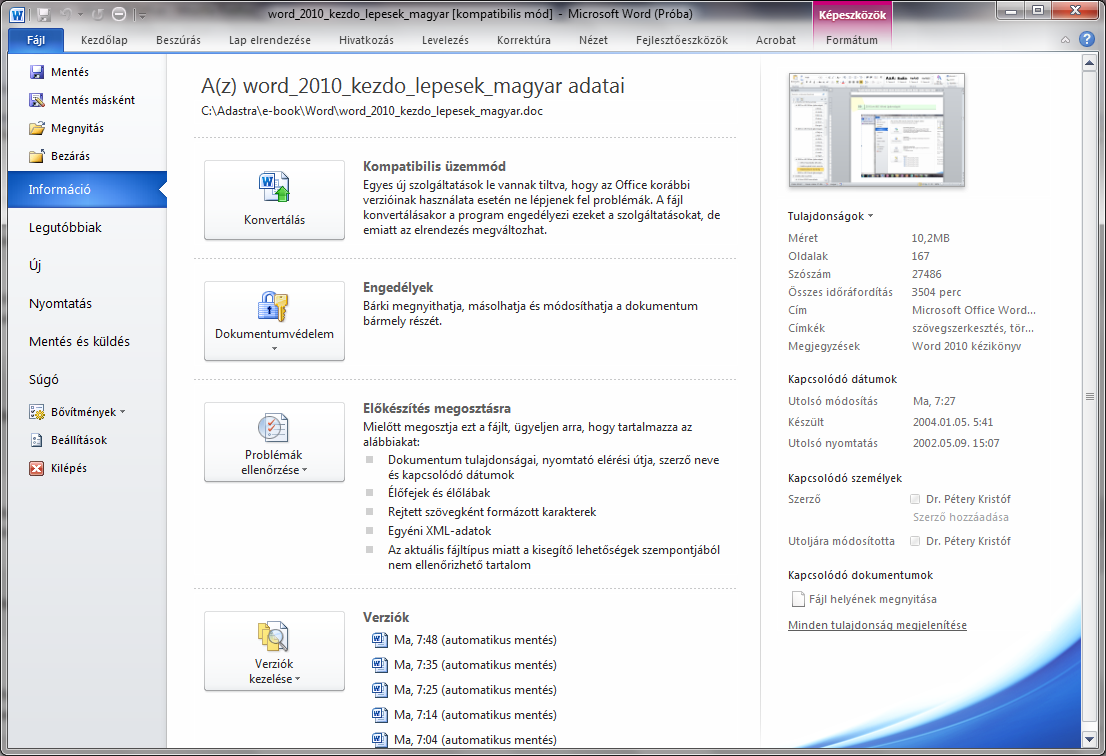Click the Word icon beside Ma, 7:48 version
1106x756 pixels.
tap(379, 640)
